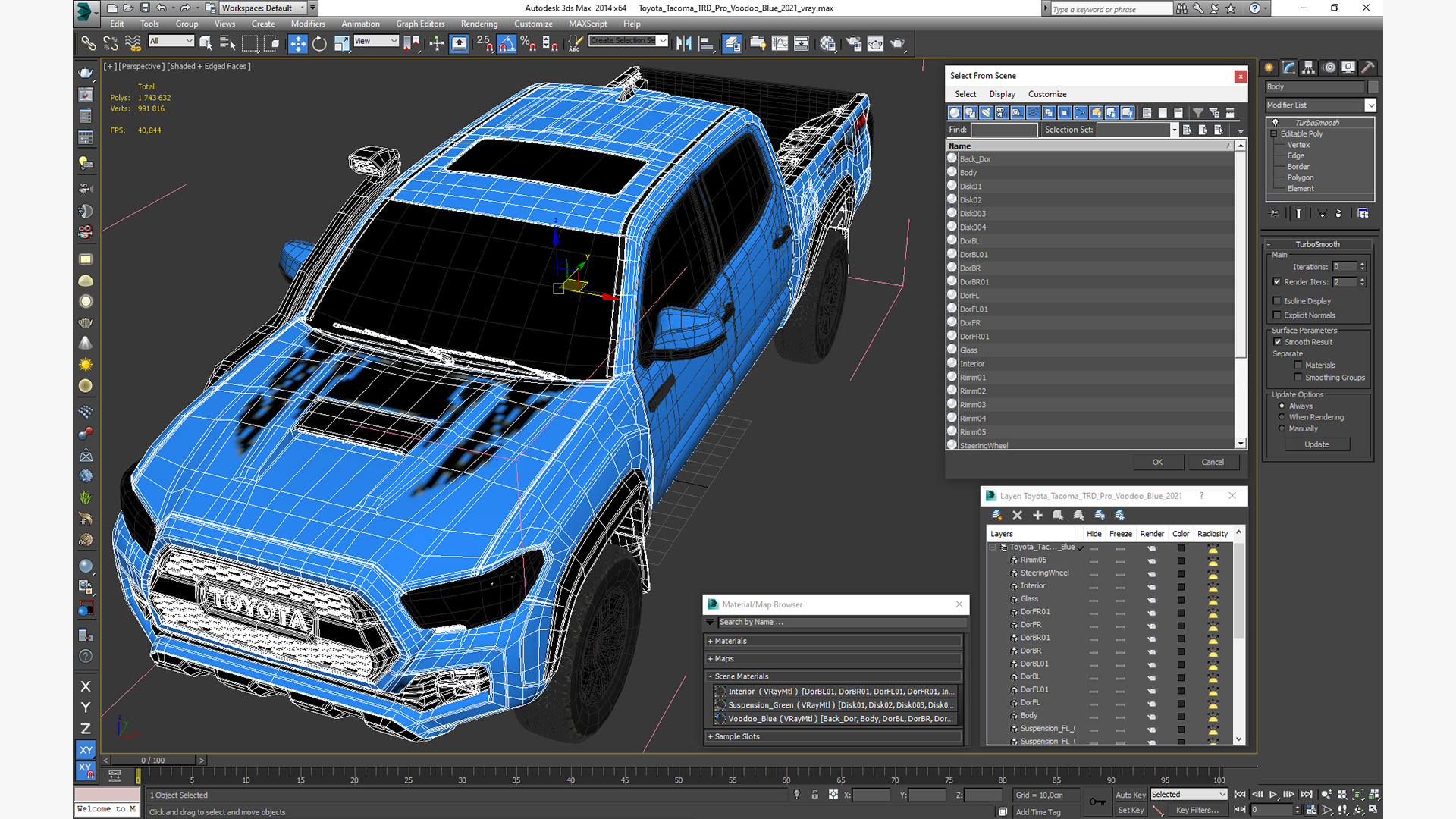Click the Mirror tool icon

684,43
